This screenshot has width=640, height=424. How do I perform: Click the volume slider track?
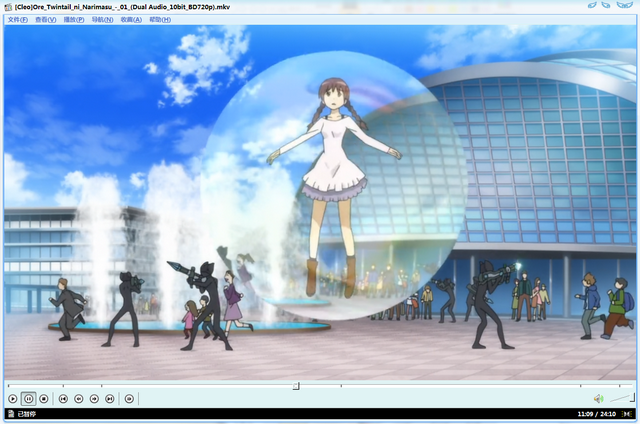pos(622,398)
